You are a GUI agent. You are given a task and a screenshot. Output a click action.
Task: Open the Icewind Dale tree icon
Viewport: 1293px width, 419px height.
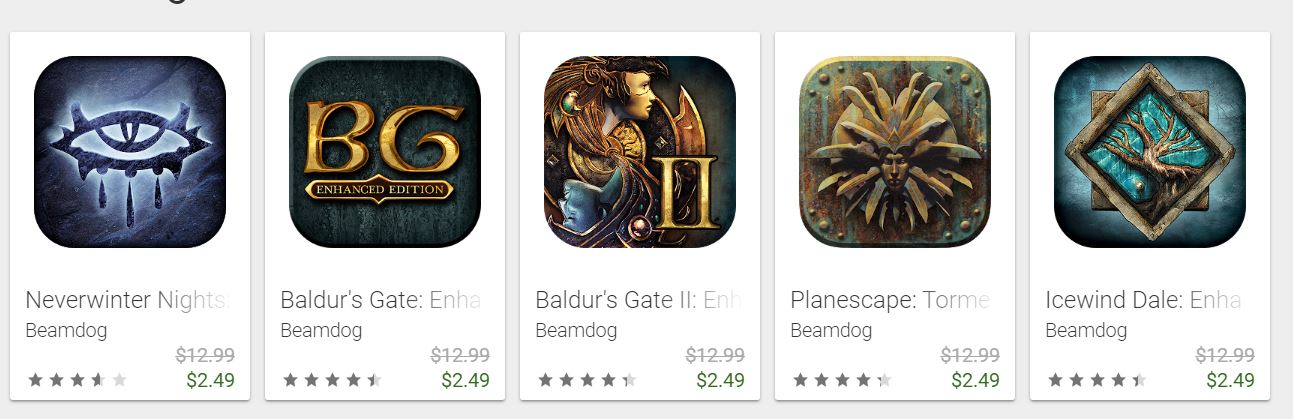pyautogui.click(x=1150, y=152)
